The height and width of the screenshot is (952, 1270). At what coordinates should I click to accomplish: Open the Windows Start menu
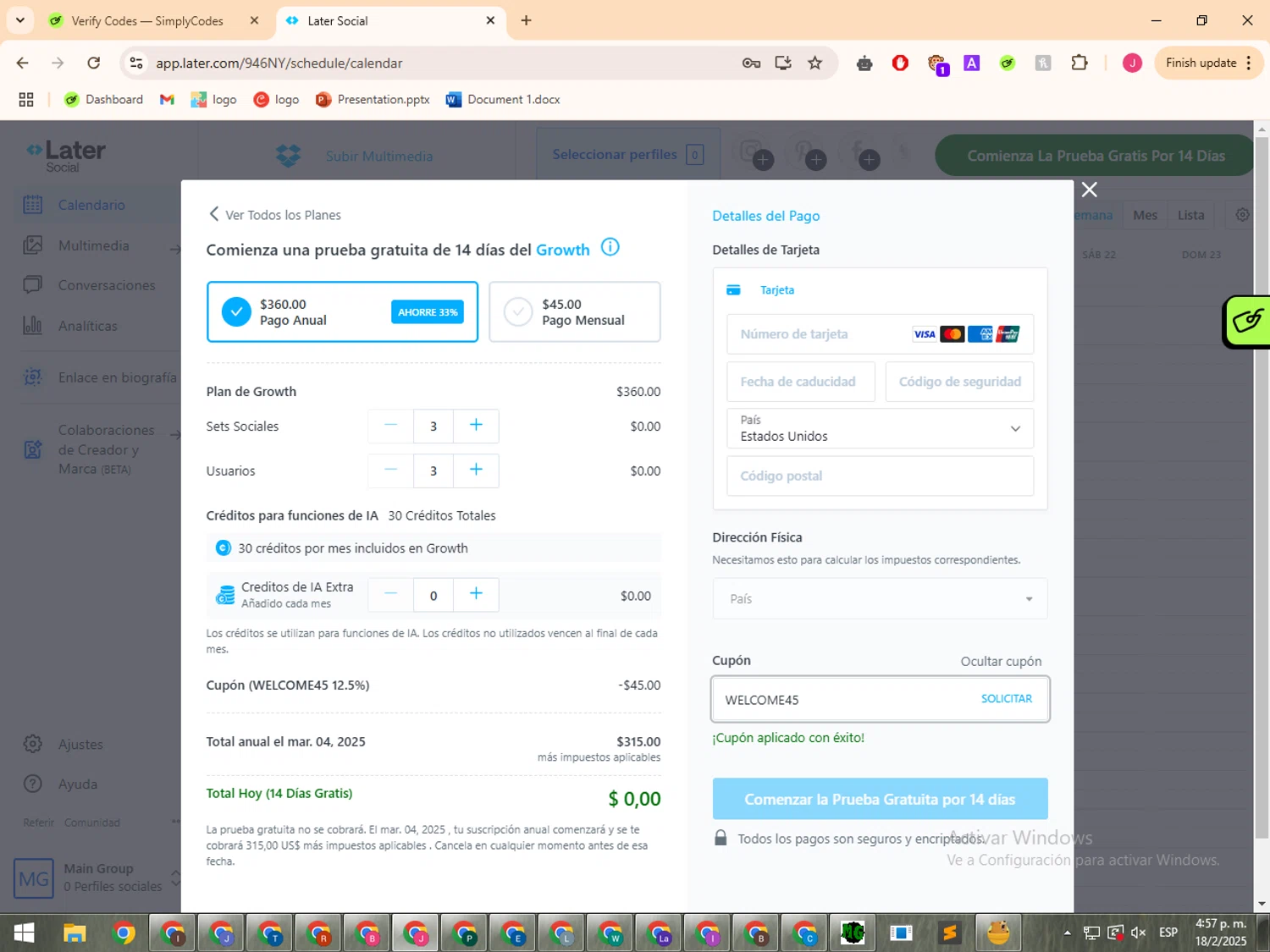pyautogui.click(x=25, y=933)
